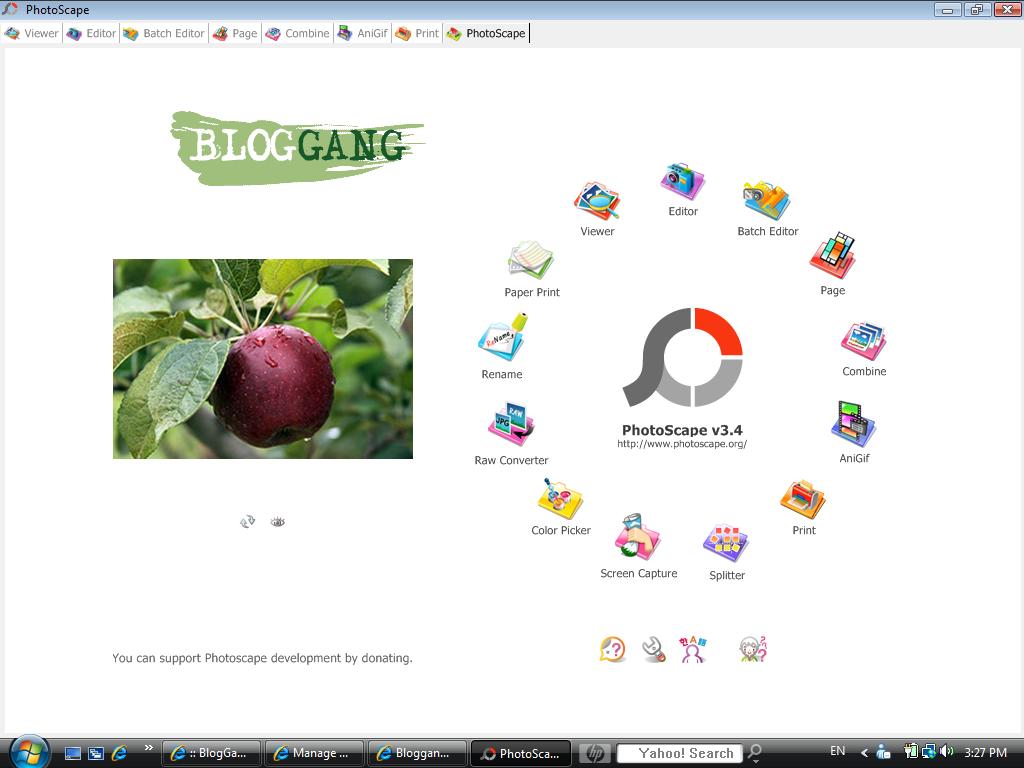
Task: Click the PhotoScape logo in the center
Action: 682,357
